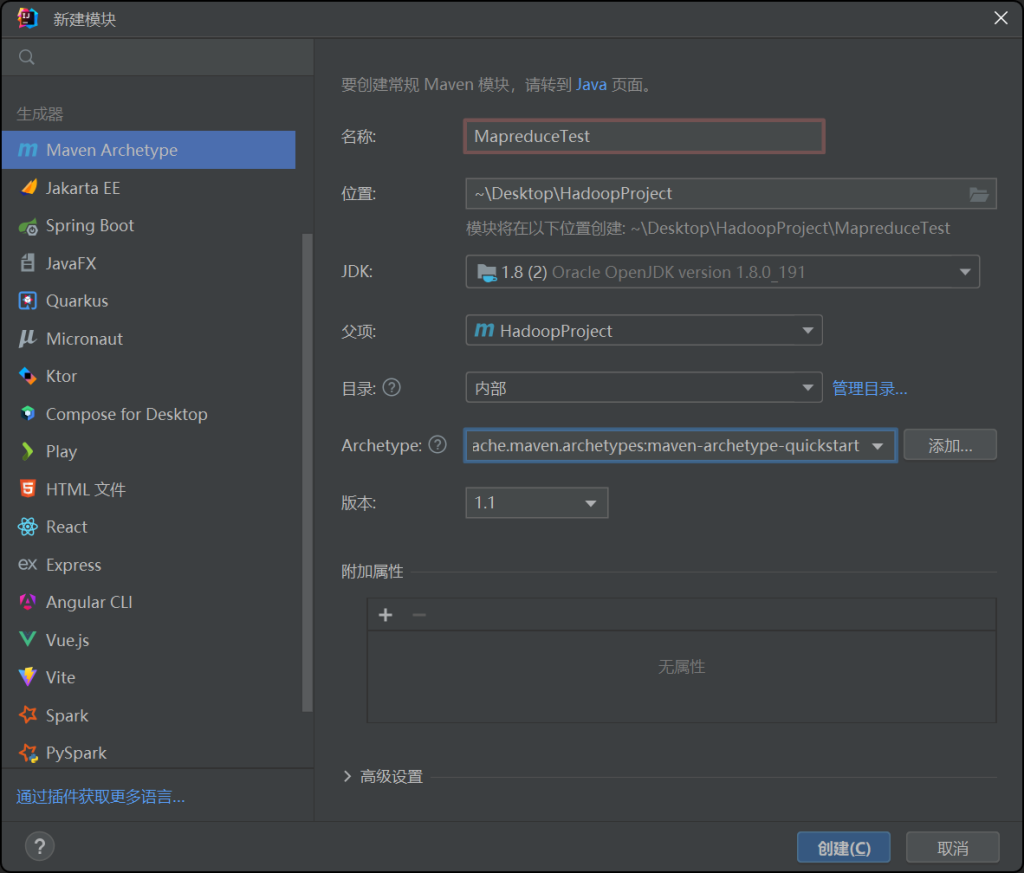Select Maven Archetype in generator list
The width and height of the screenshot is (1024, 873).
[x=111, y=150]
